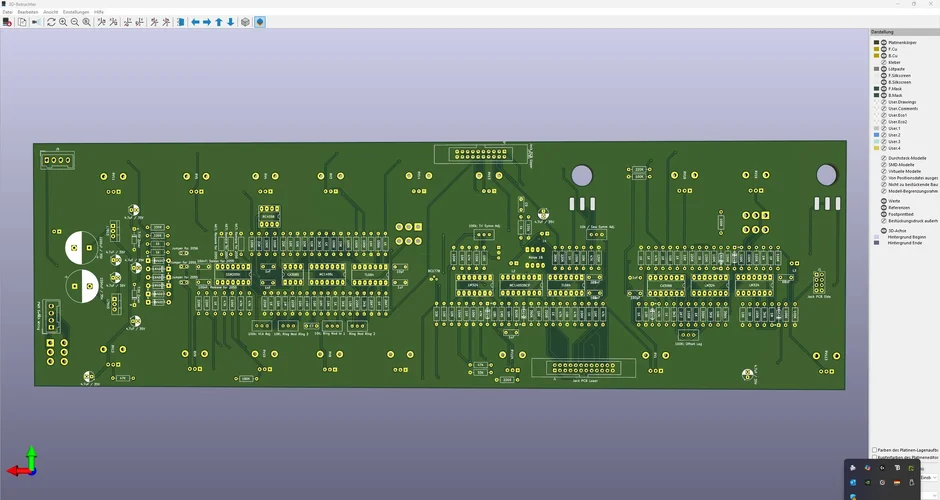Toggle F.Cu layer visibility eye
Viewport: 940px width, 500px height.
coord(884,49)
